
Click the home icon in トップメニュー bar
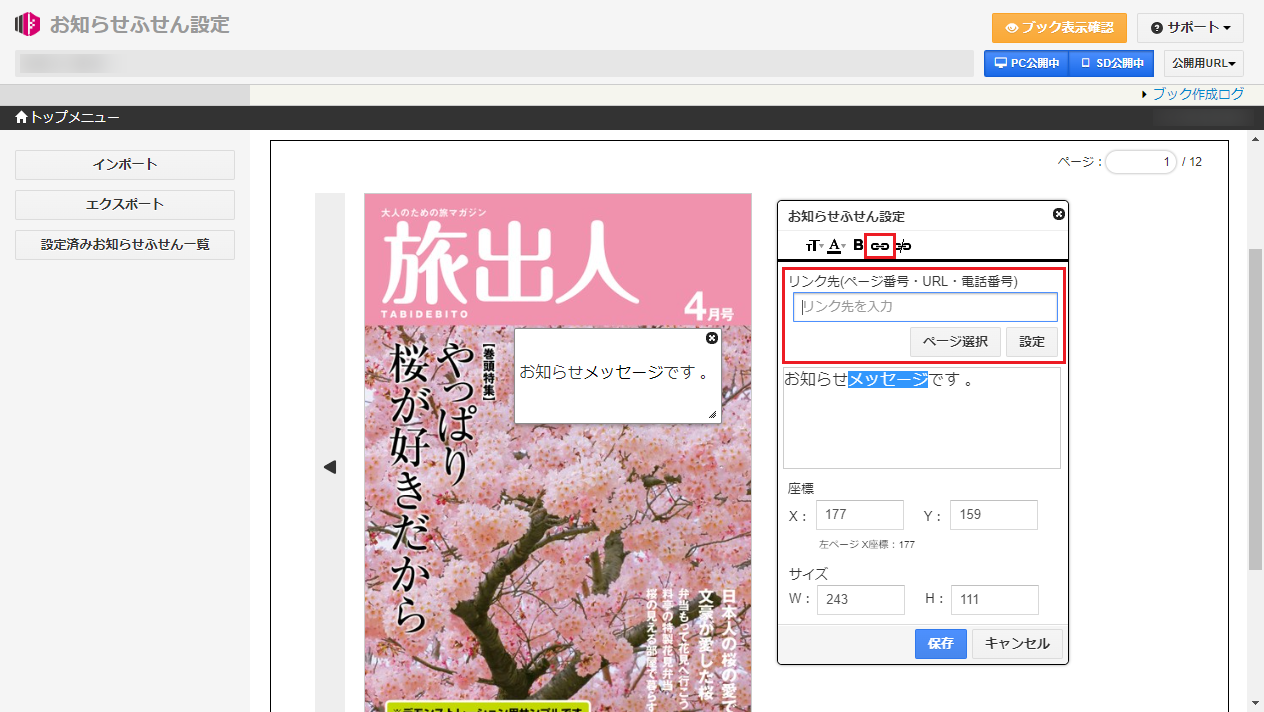coord(21,118)
